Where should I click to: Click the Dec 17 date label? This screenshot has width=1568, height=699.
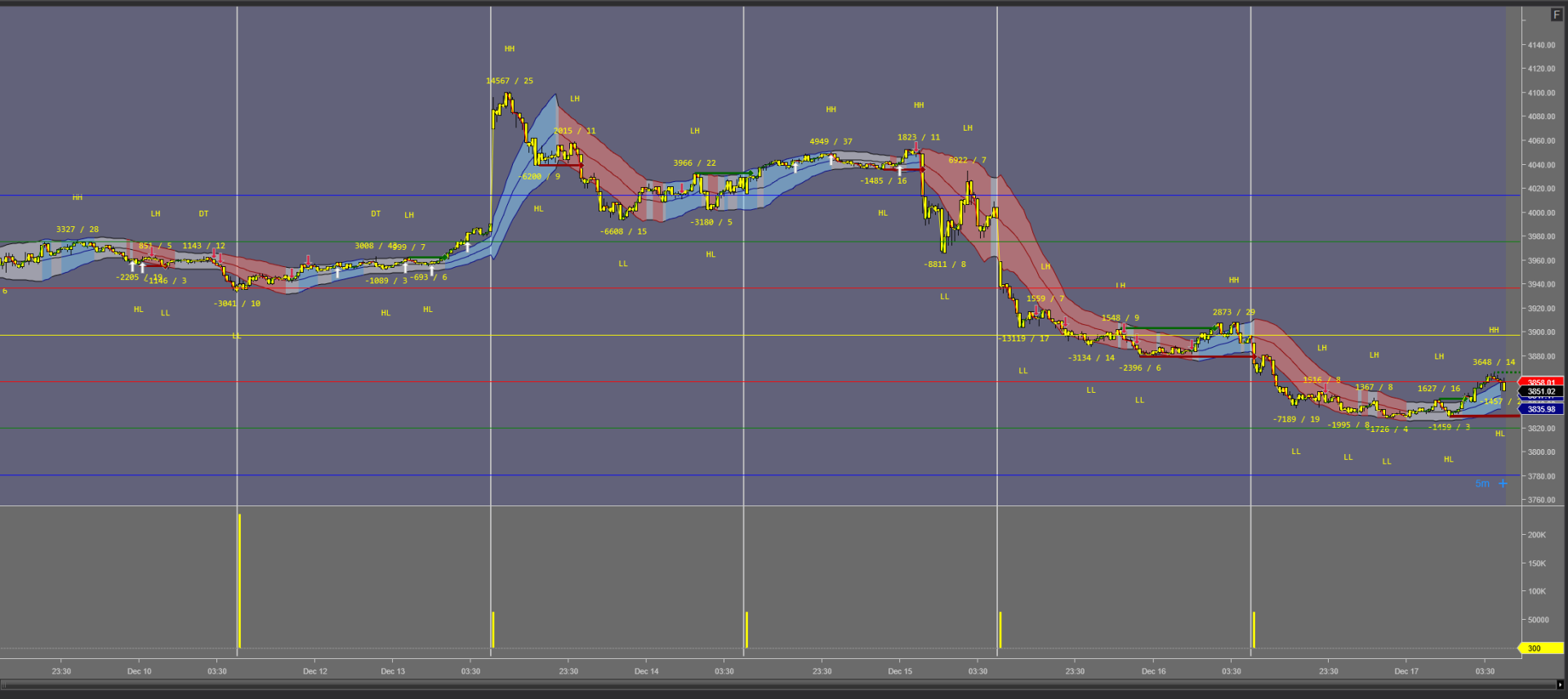click(x=1406, y=671)
